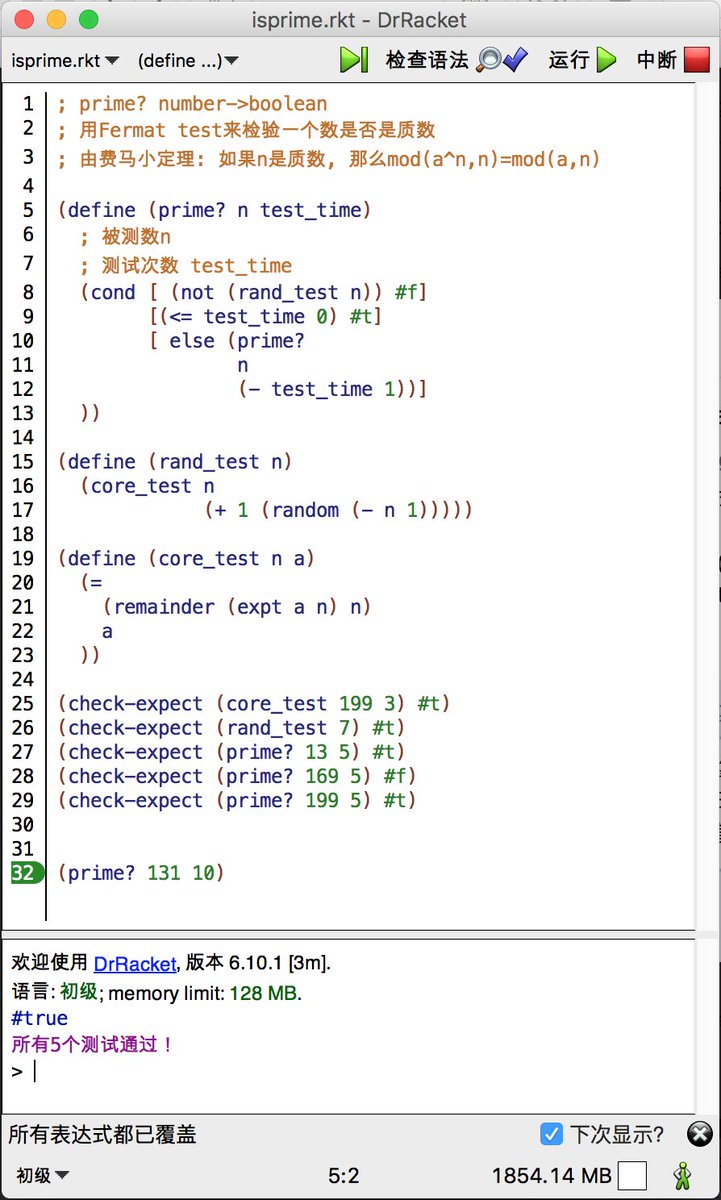Viewport: 721px width, 1200px height.
Task: Click the #true result in the interactions pane
Action: point(39,1018)
